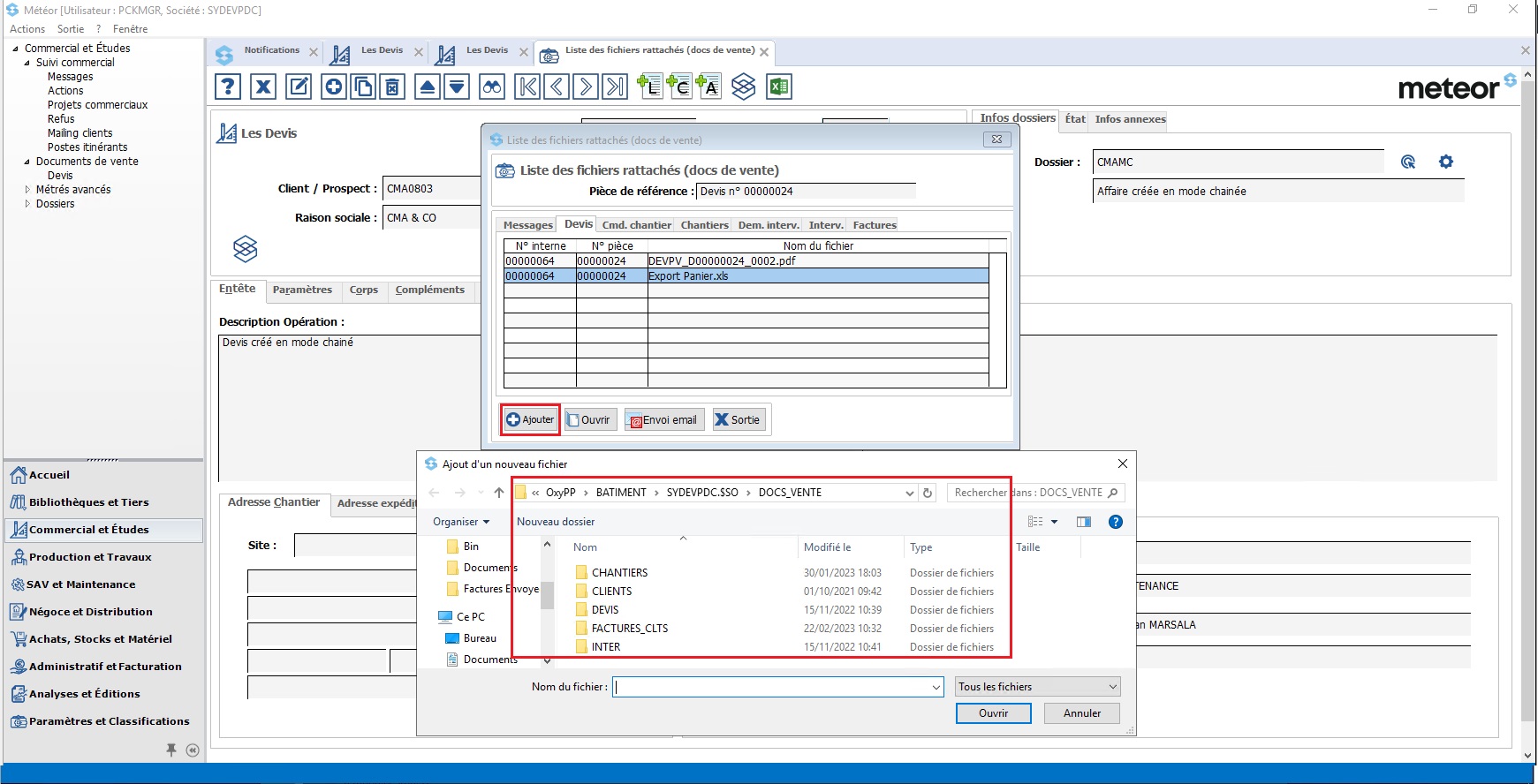Image resolution: width=1538 pixels, height=784 pixels.
Task: Open the address bar path history dropdown
Action: tap(910, 494)
